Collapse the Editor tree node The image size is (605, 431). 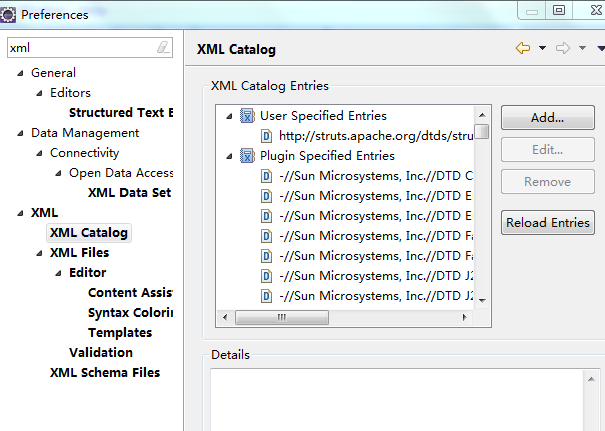pyautogui.click(x=58, y=273)
